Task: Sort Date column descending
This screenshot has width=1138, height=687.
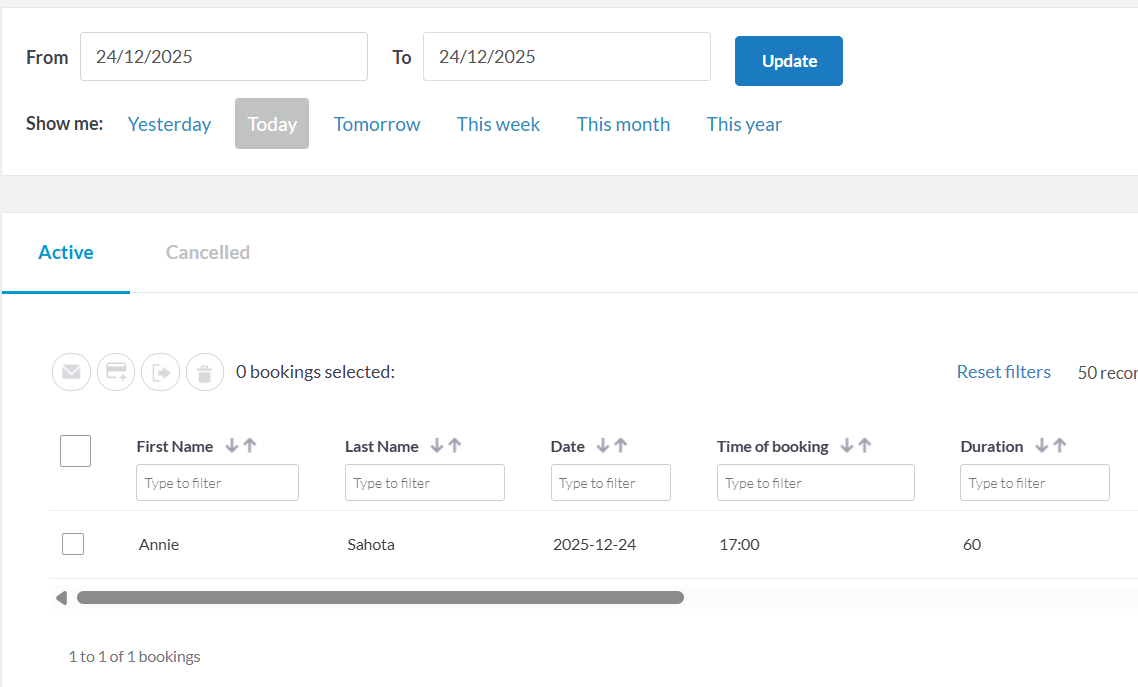Action: click(602, 446)
